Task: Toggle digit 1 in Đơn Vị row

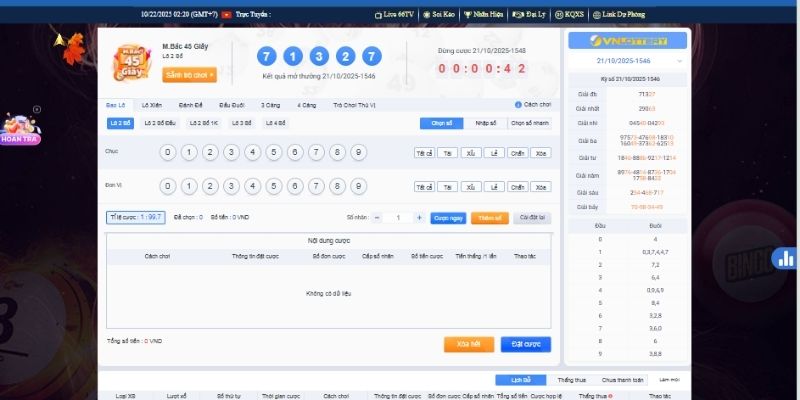Action: tap(189, 186)
